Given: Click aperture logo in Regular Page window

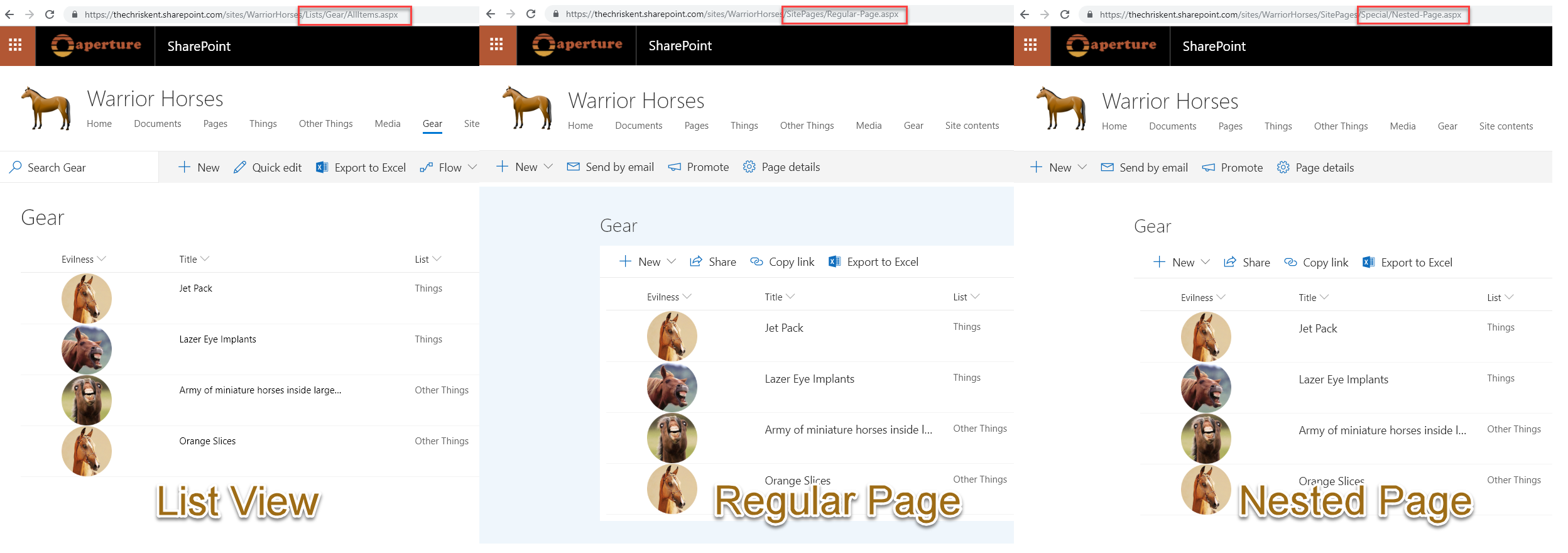Looking at the screenshot, I should 577,45.
